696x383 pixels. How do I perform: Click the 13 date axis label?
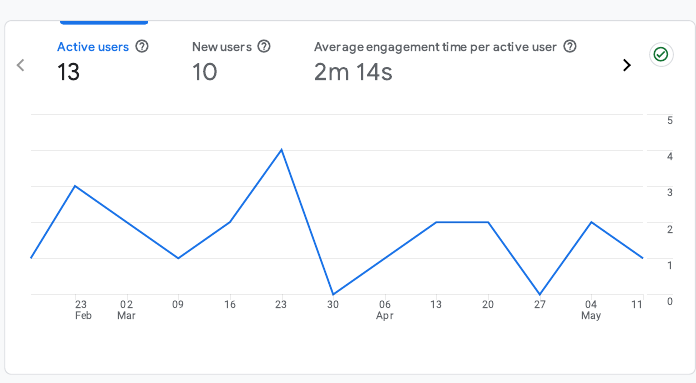(436, 304)
